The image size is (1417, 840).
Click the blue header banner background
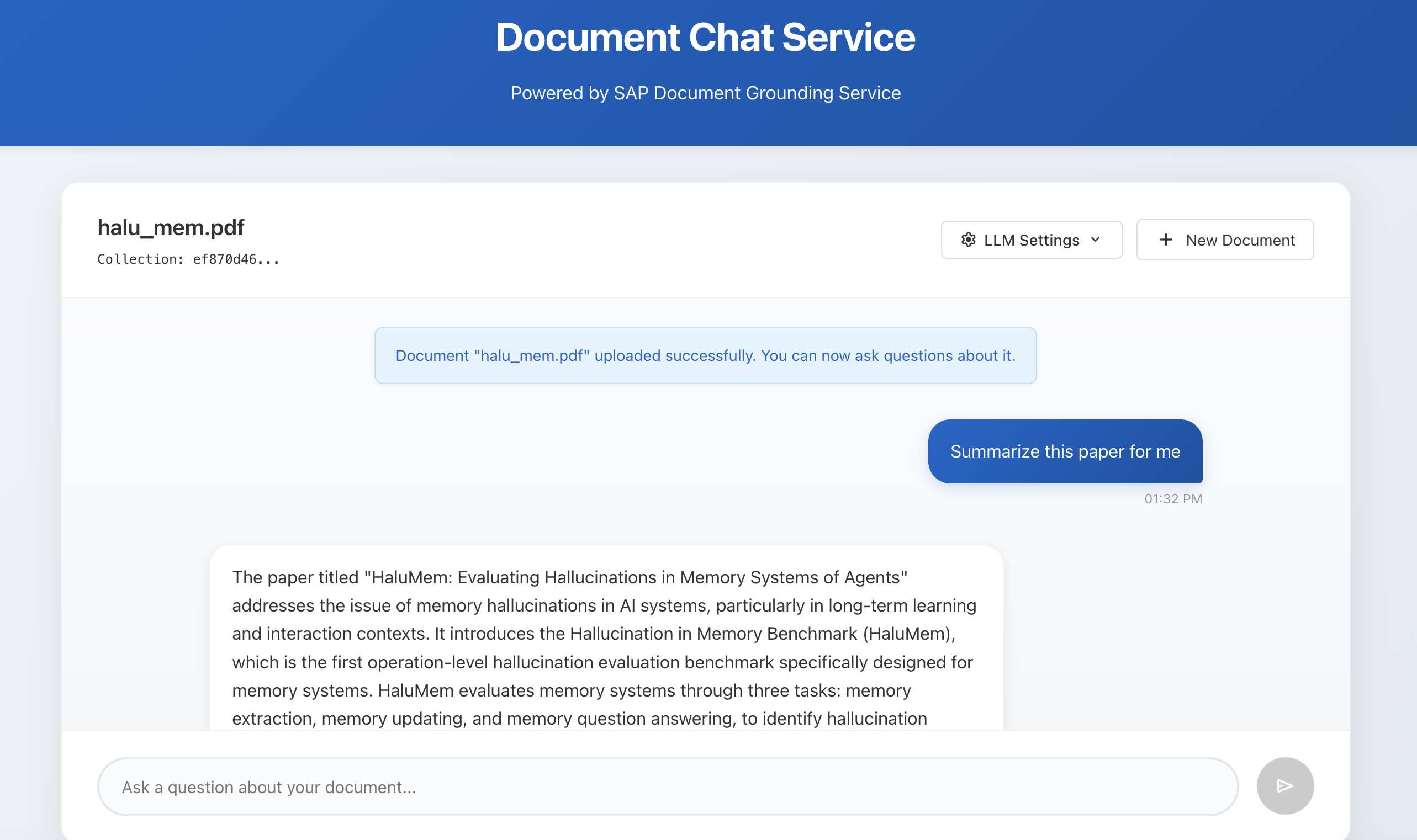tap(226, 73)
